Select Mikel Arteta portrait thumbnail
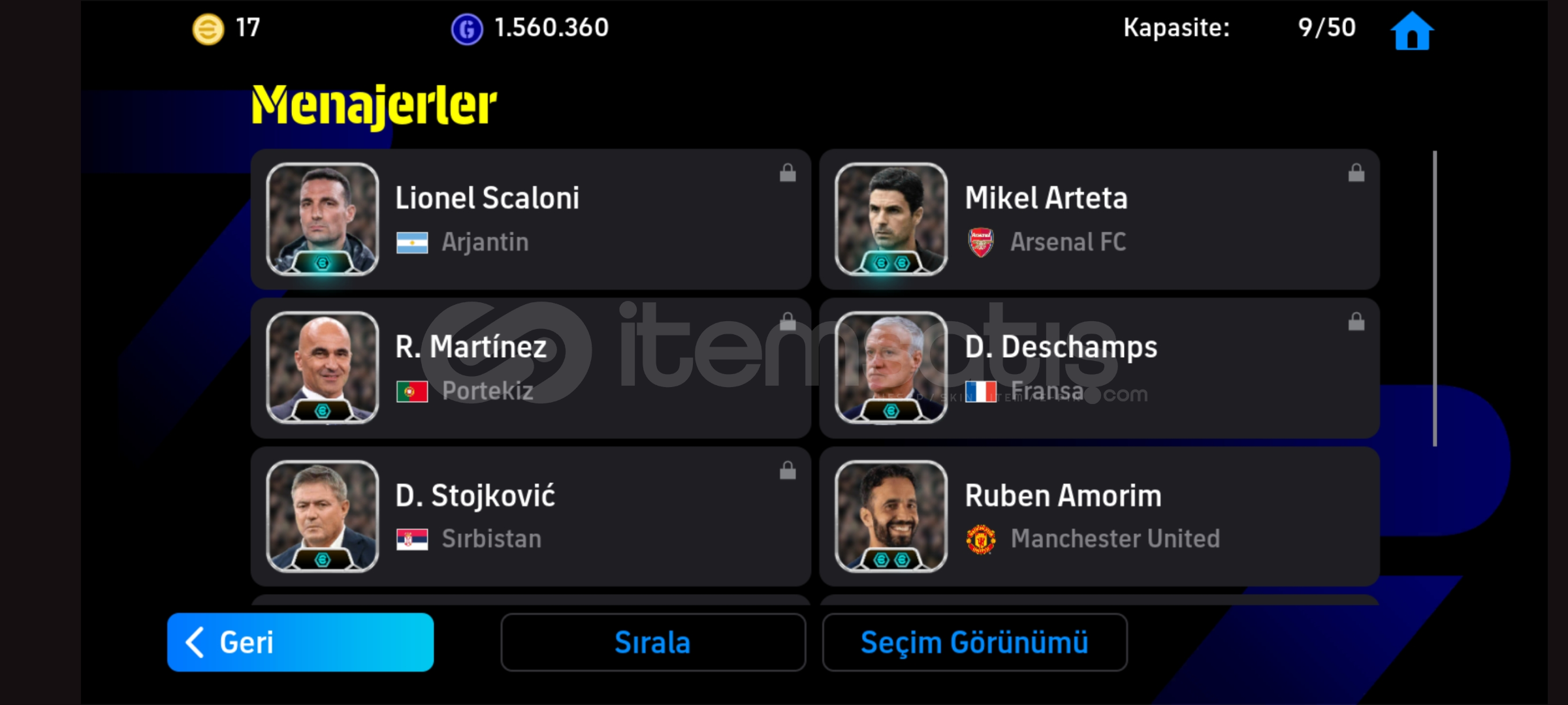Screen dimensions: 1568x705 click(x=891, y=219)
